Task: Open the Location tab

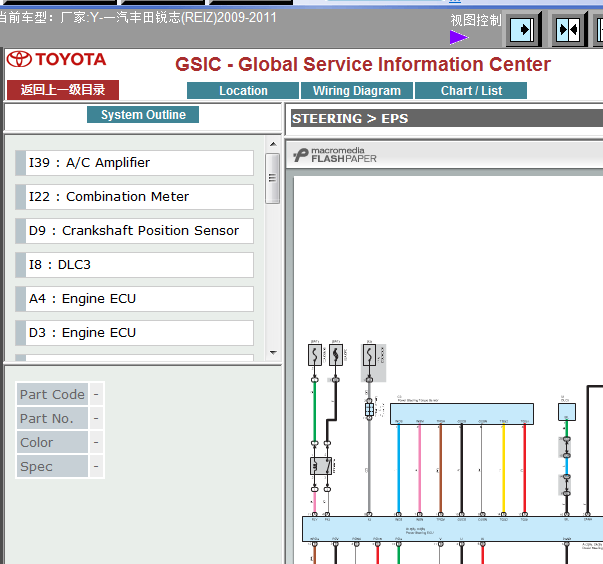Action: [x=243, y=91]
